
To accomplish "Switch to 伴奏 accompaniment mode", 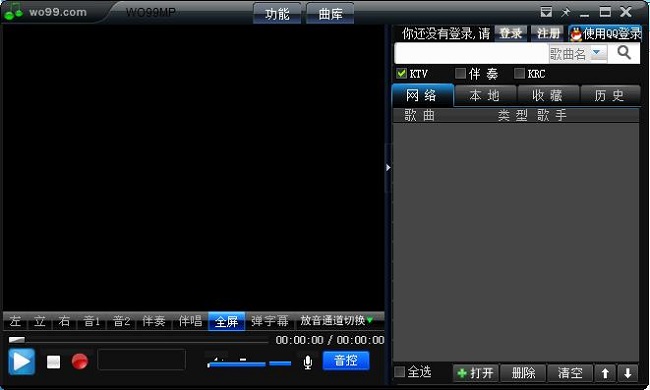I will (x=154, y=321).
